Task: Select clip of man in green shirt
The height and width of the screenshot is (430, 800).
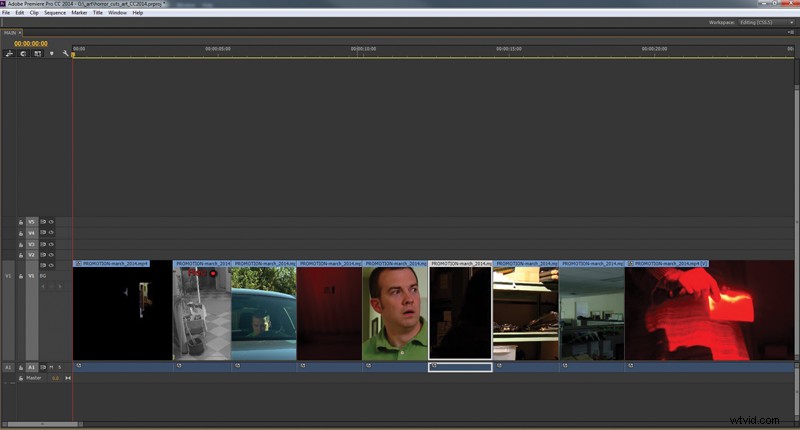Action: click(395, 310)
